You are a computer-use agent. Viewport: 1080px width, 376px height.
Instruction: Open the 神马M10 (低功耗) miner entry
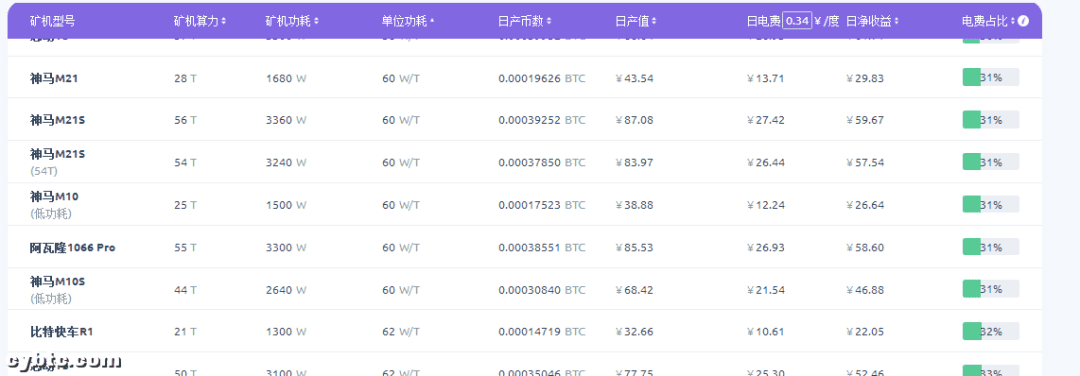(54, 205)
